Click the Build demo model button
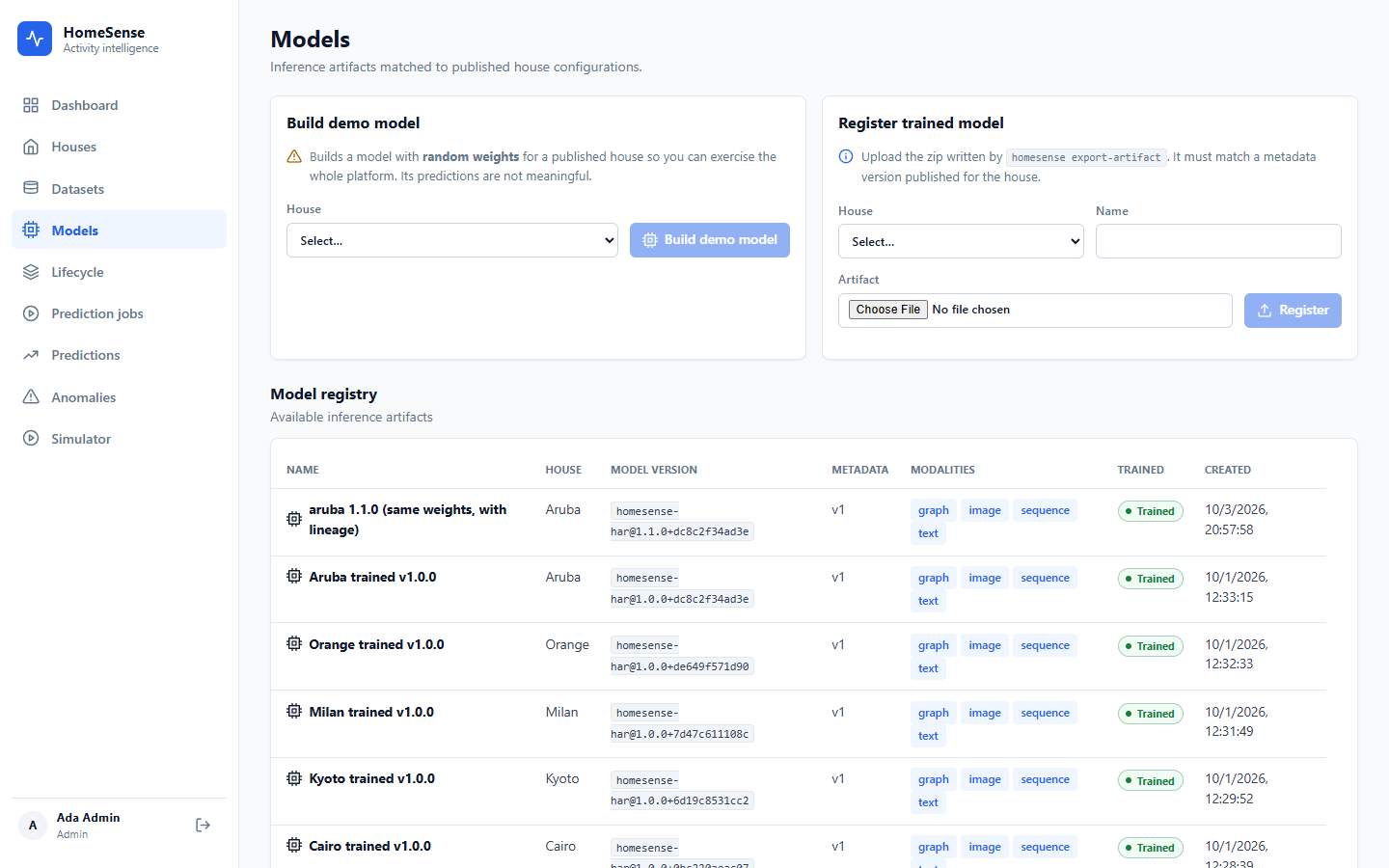This screenshot has height=868, width=1389. coord(710,240)
